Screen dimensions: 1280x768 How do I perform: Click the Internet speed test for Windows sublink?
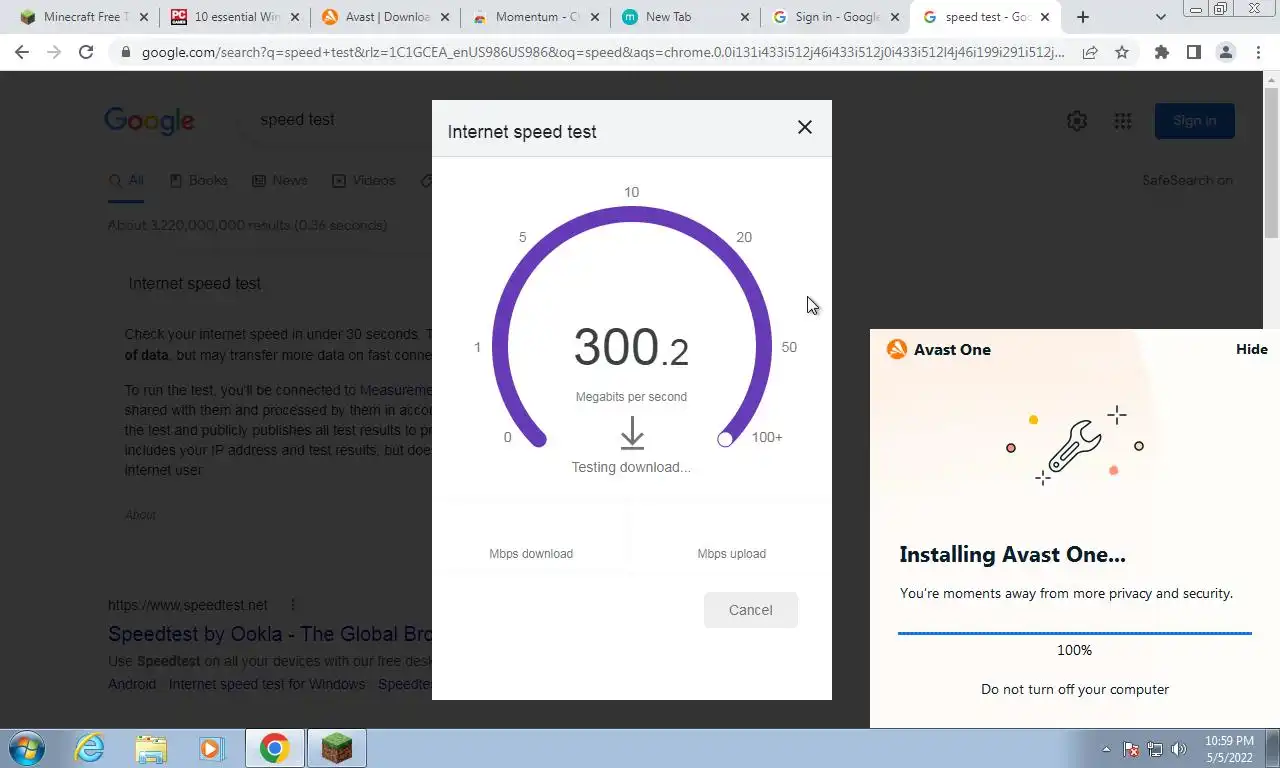point(267,685)
